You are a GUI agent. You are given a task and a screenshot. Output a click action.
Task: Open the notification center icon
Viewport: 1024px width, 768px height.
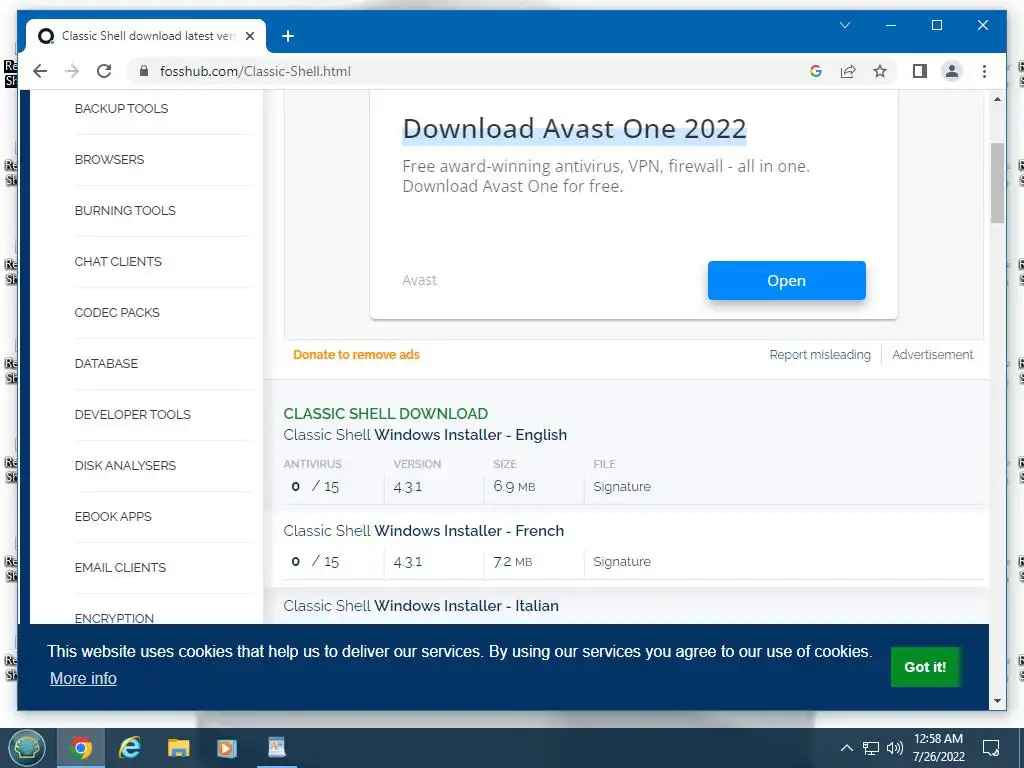point(991,748)
